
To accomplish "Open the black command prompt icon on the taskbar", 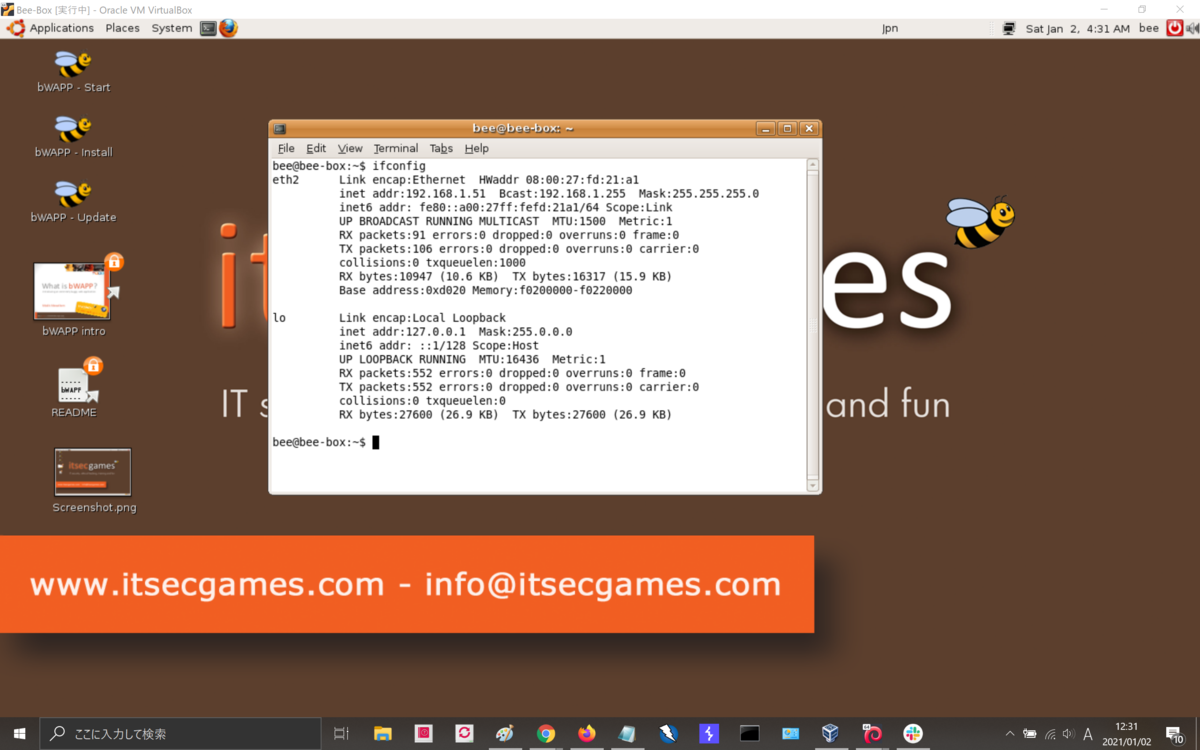I will coord(749,733).
